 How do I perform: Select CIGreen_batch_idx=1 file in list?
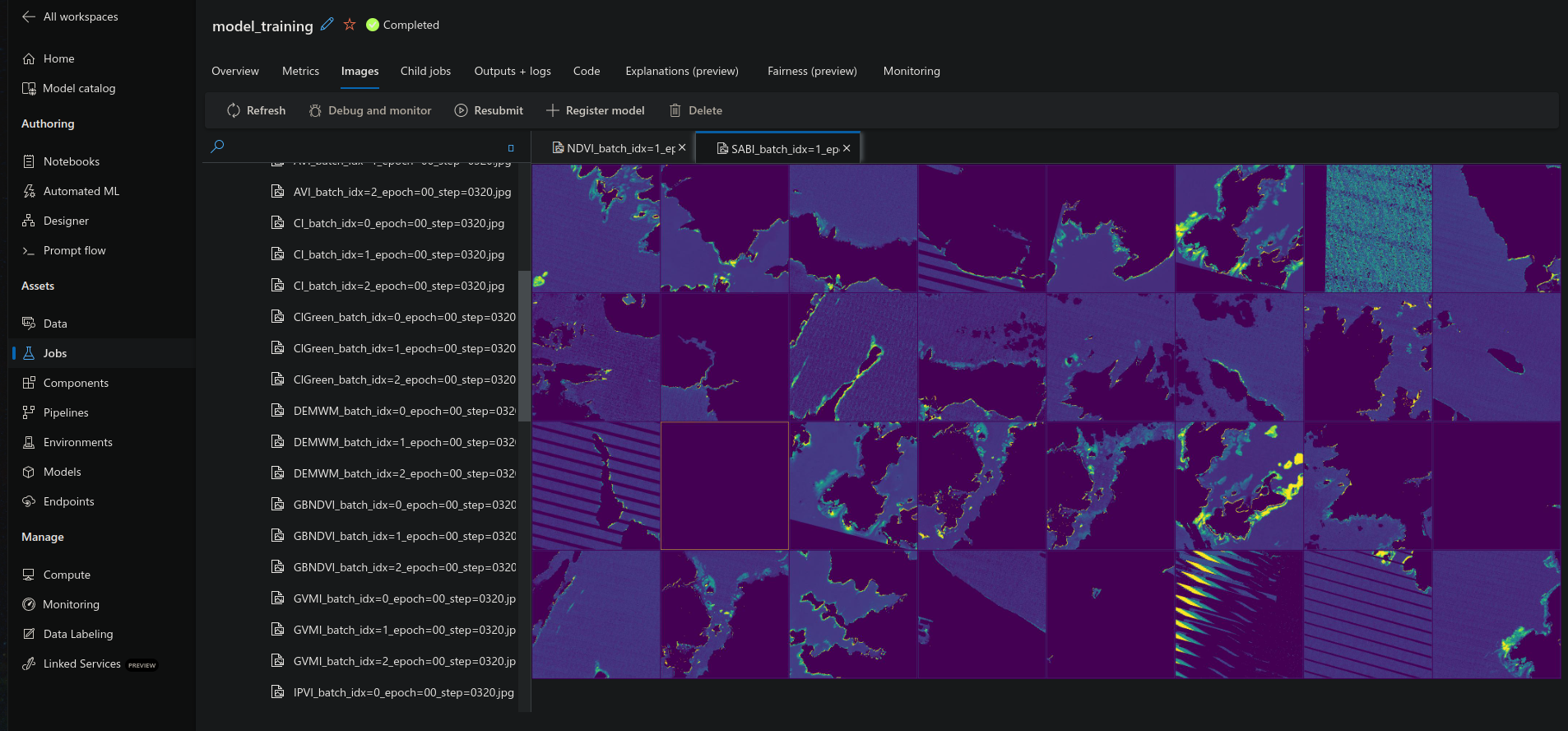tap(393, 348)
